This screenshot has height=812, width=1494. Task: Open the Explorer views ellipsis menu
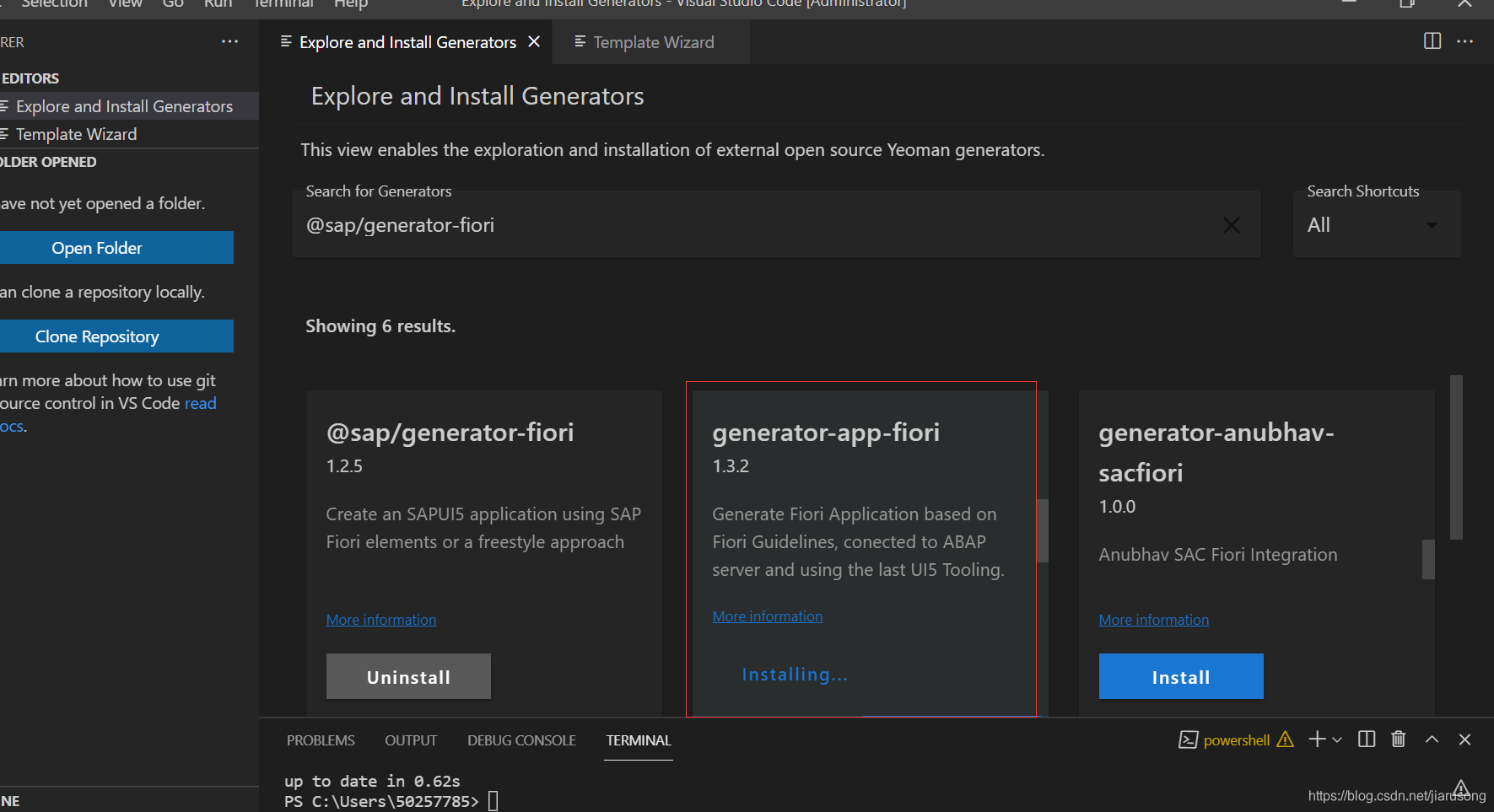coord(229,41)
